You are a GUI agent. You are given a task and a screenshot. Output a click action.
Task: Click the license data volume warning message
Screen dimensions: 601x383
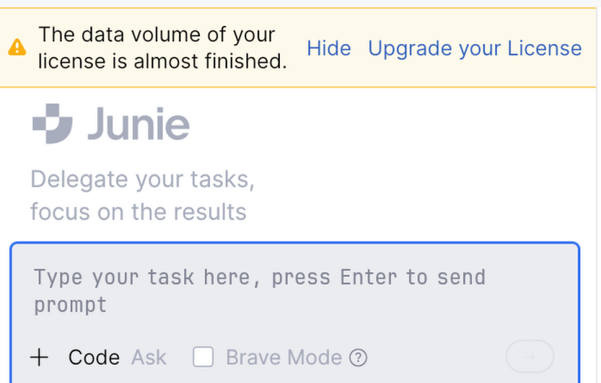click(163, 48)
